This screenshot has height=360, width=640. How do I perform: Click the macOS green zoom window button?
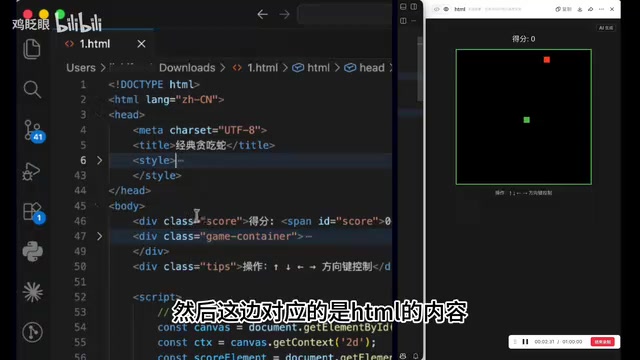tap(60, 15)
